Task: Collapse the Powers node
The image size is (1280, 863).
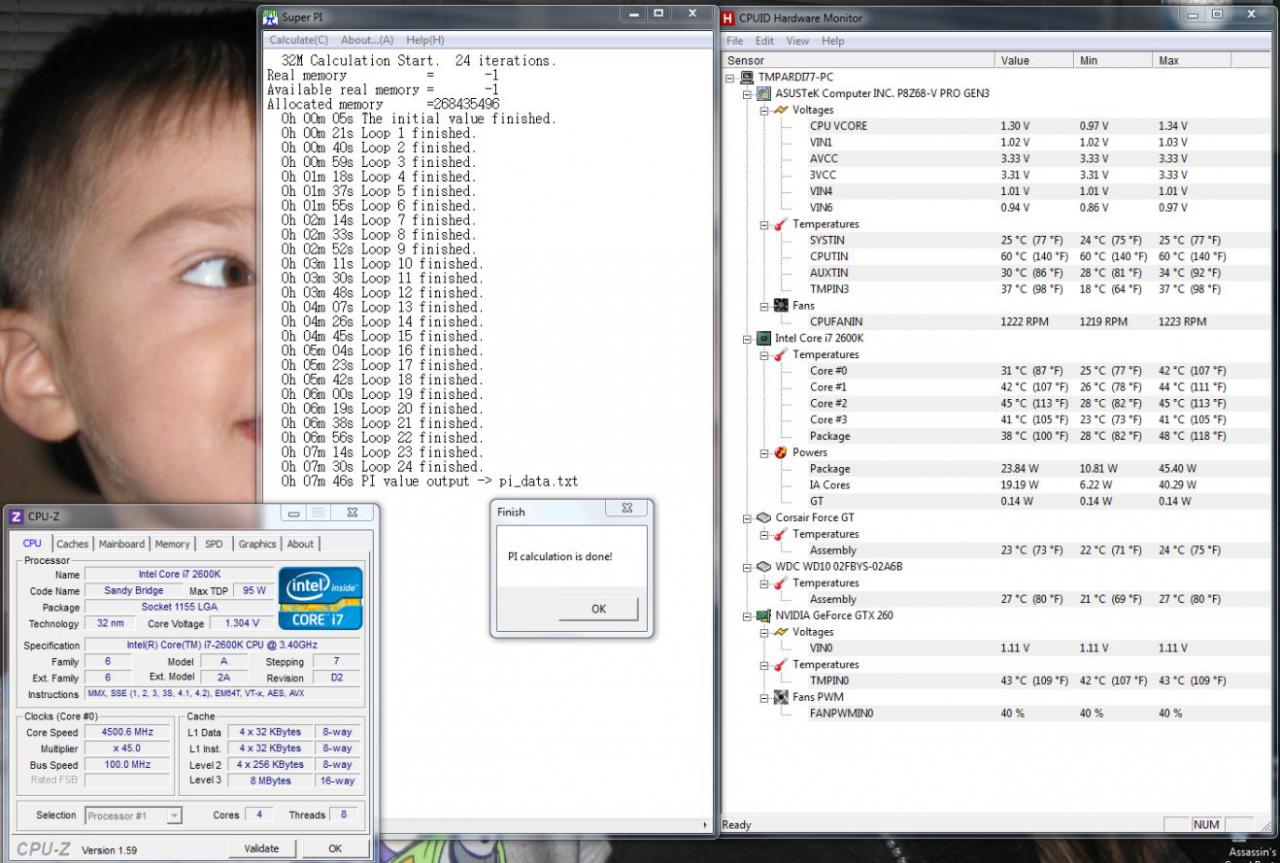Action: coord(764,453)
